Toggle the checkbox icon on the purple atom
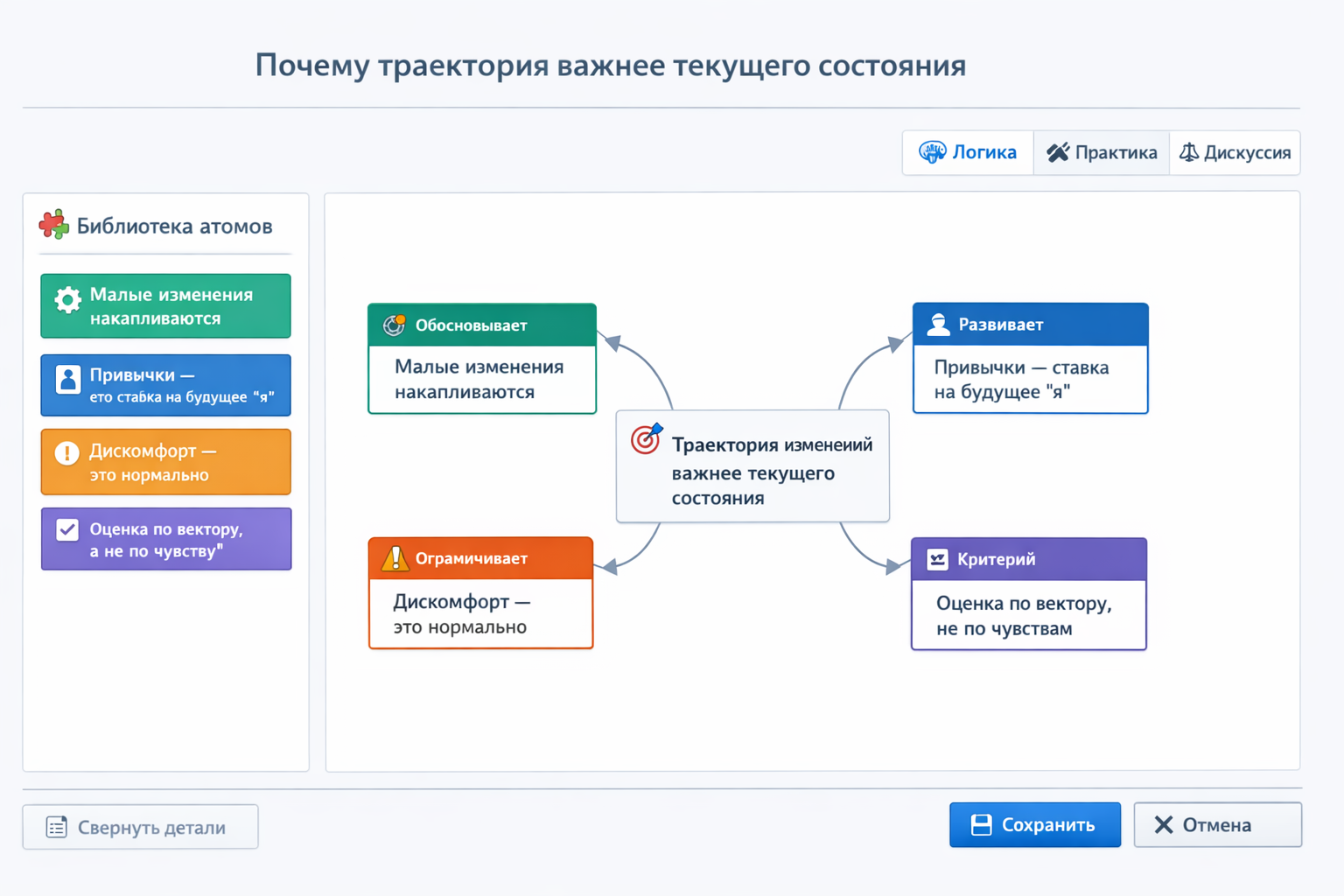The width and height of the screenshot is (1344, 896). [x=66, y=528]
